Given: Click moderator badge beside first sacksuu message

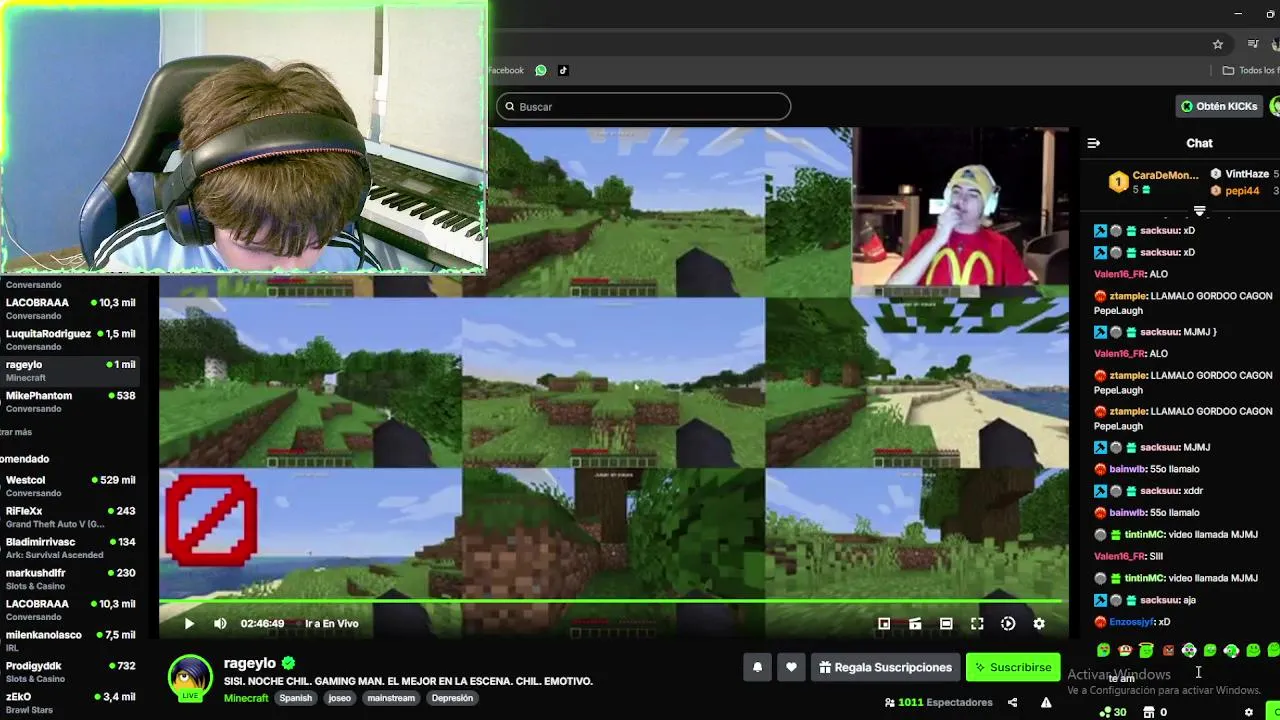Looking at the screenshot, I should pos(1101,230).
